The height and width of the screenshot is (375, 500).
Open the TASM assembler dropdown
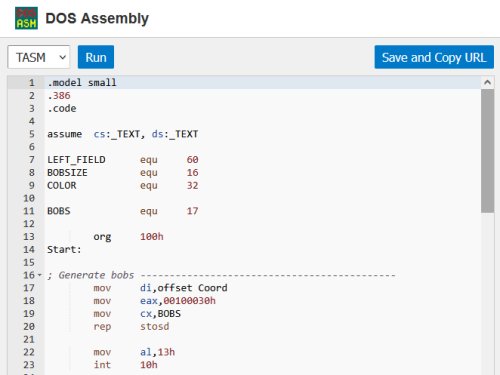click(x=39, y=57)
